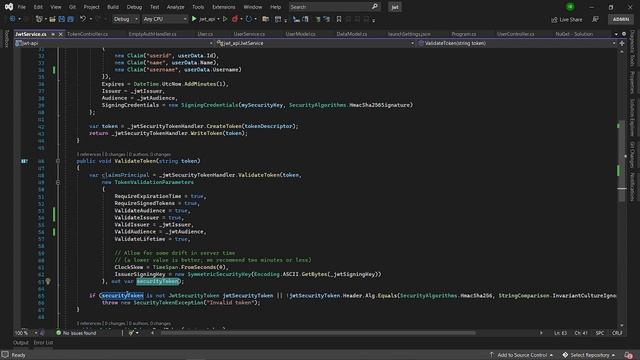Click the Add to Source Control button

[521, 355]
